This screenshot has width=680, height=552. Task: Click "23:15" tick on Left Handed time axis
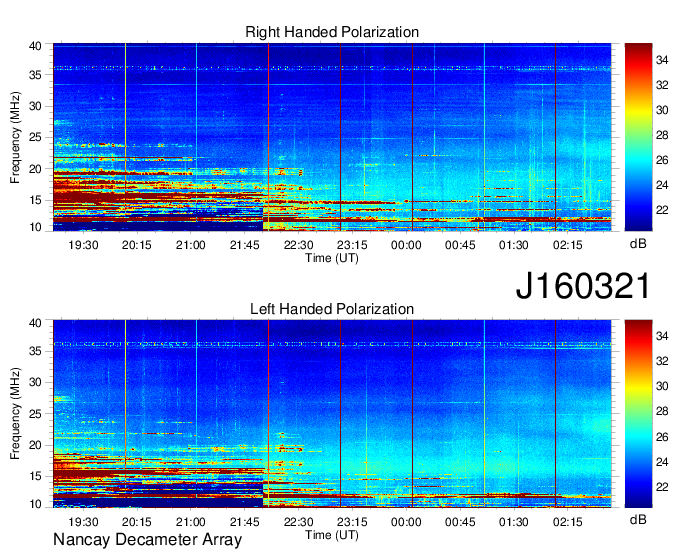352,522
